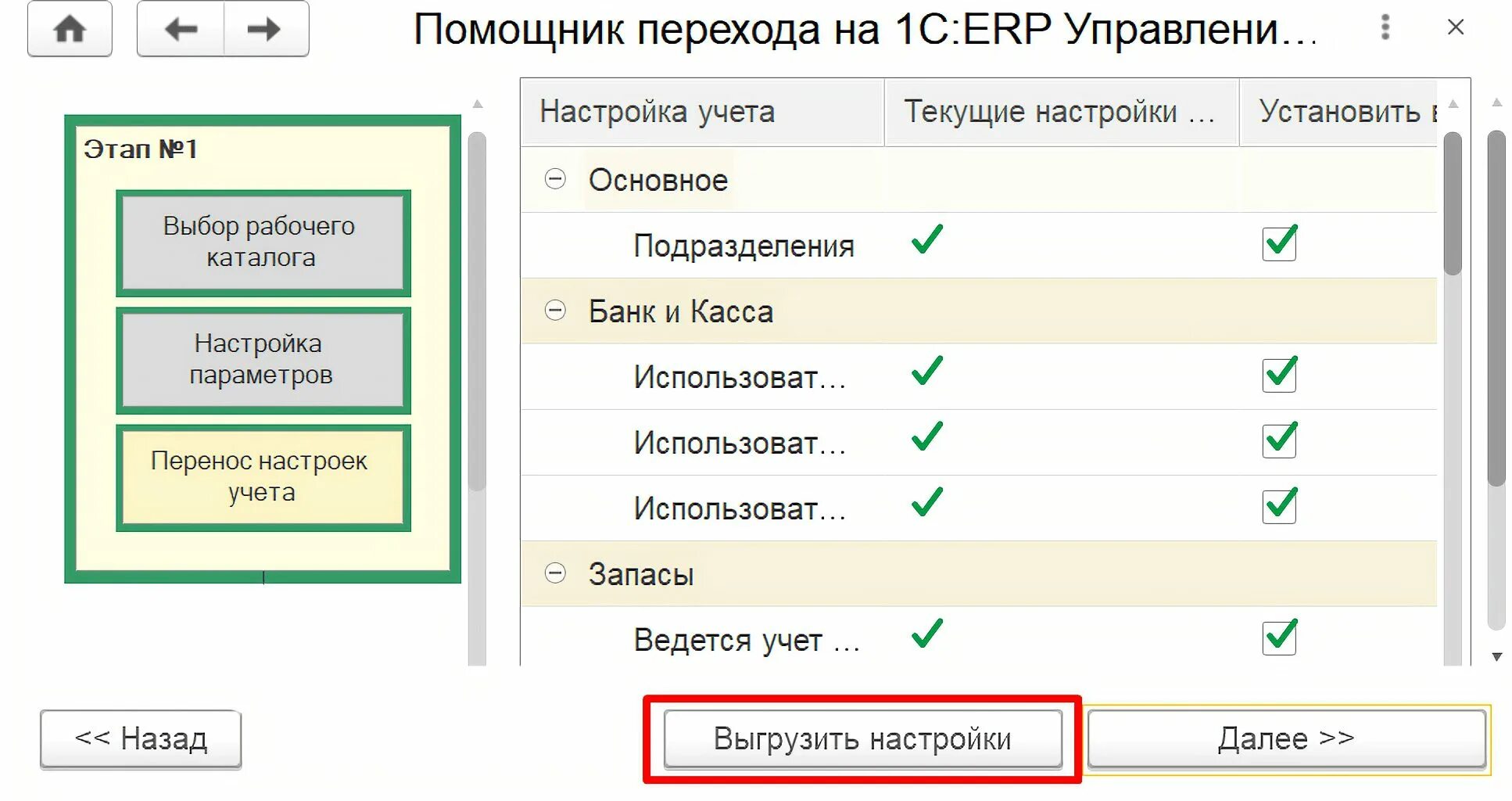Select the Ведется учет … row text
The image size is (1512, 801).
pyautogui.click(x=747, y=641)
